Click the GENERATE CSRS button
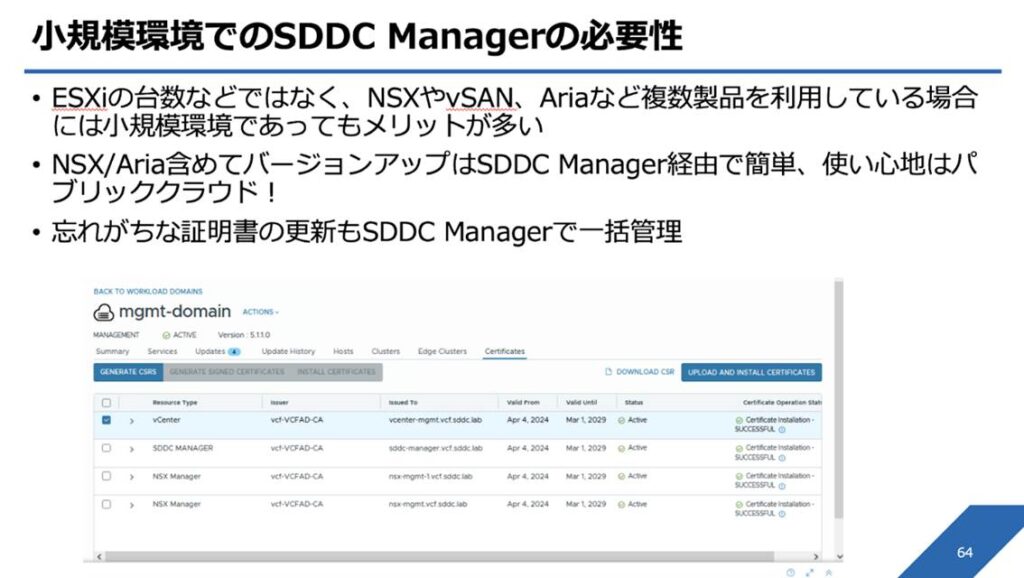 tap(127, 372)
